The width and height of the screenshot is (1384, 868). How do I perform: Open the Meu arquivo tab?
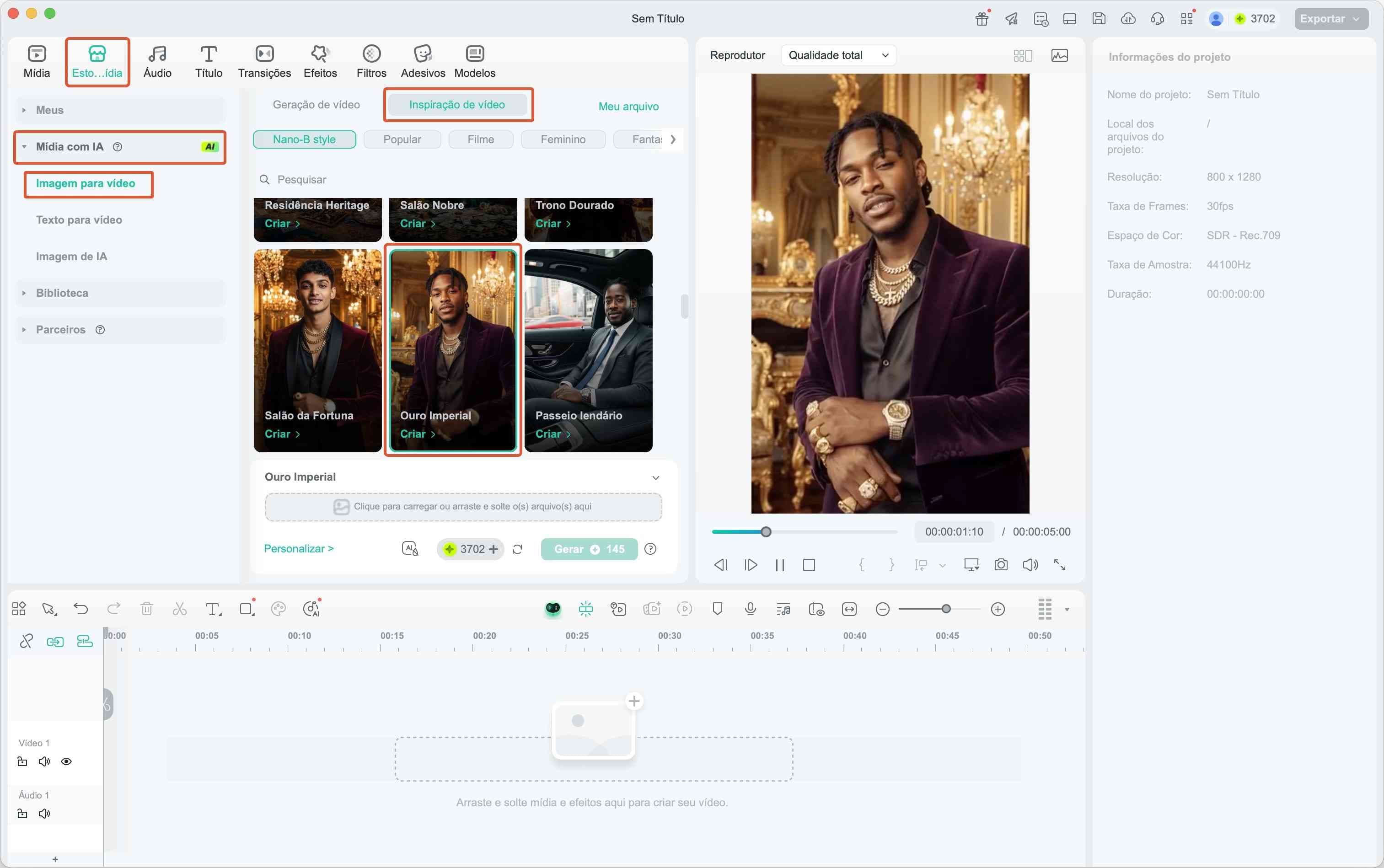click(628, 106)
